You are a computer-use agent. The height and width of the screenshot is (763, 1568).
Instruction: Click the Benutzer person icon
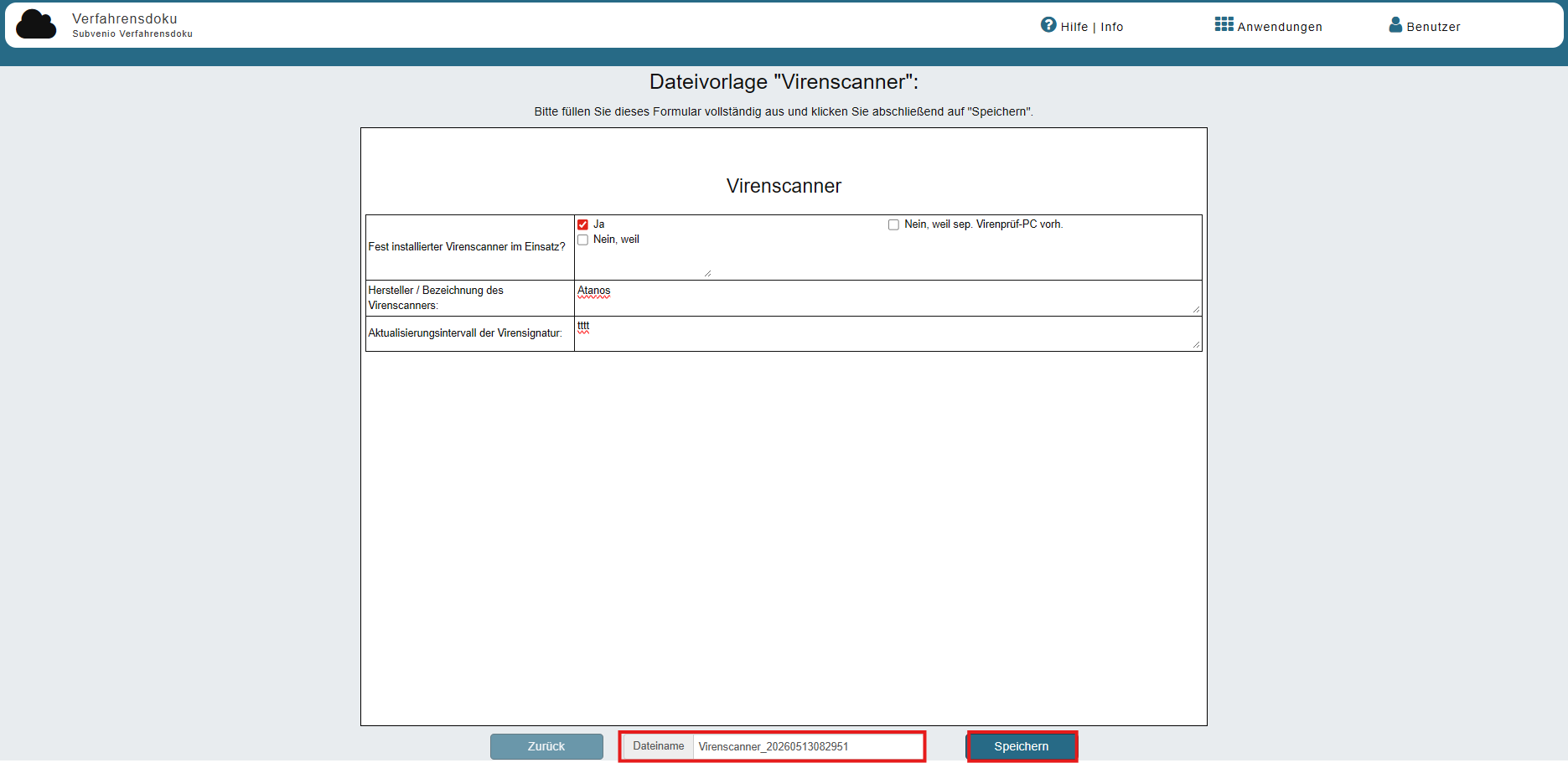pyautogui.click(x=1395, y=24)
